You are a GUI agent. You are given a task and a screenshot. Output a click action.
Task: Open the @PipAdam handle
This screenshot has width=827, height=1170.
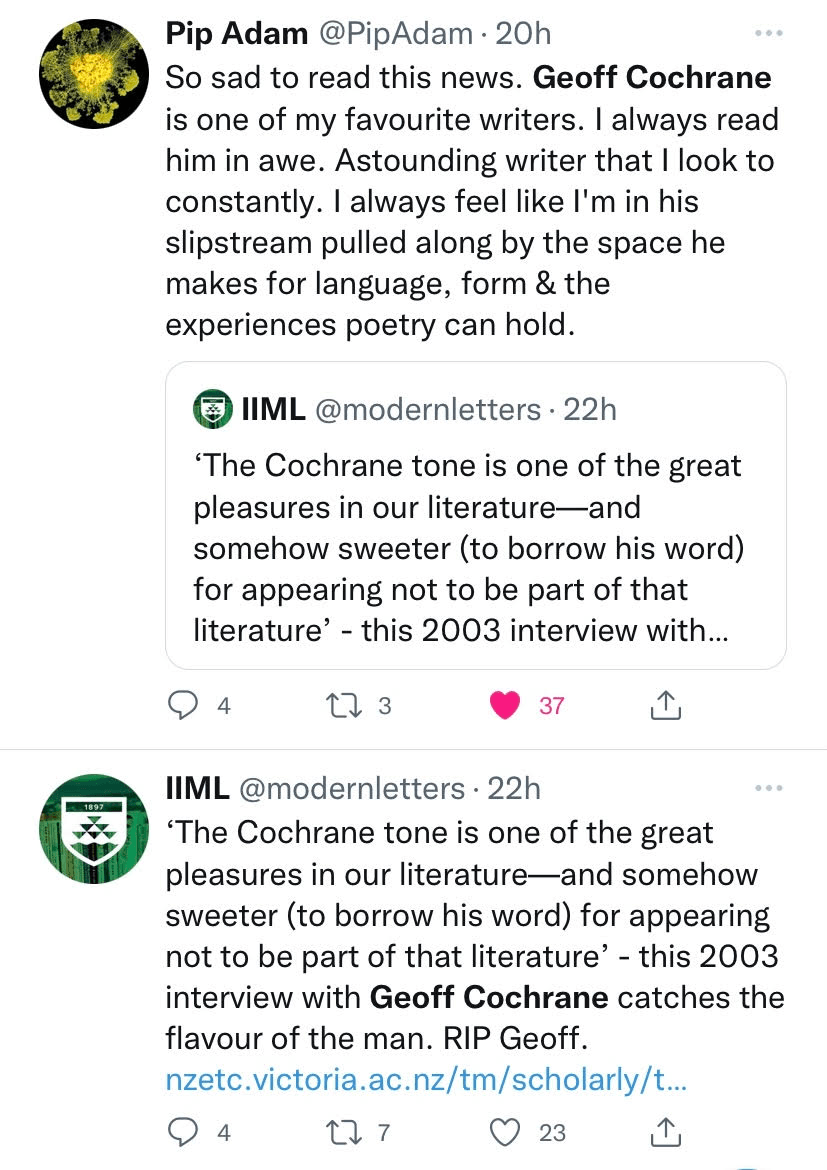point(395,33)
